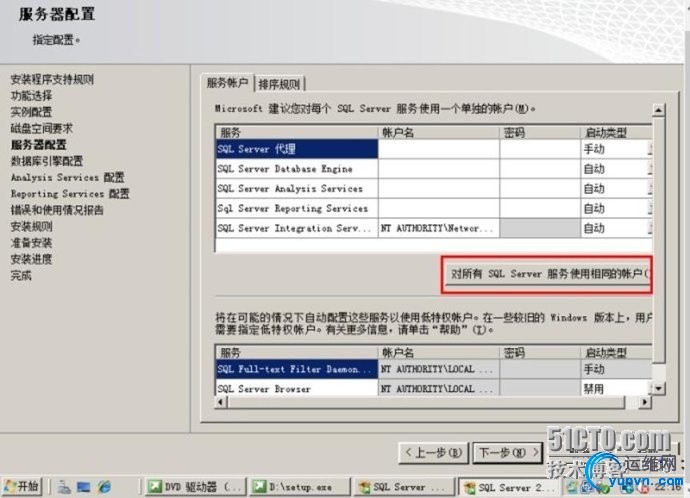Image resolution: width=690 pixels, height=498 pixels.
Task: Click password cell for SQL Server Database Engine
Action: click(540, 168)
